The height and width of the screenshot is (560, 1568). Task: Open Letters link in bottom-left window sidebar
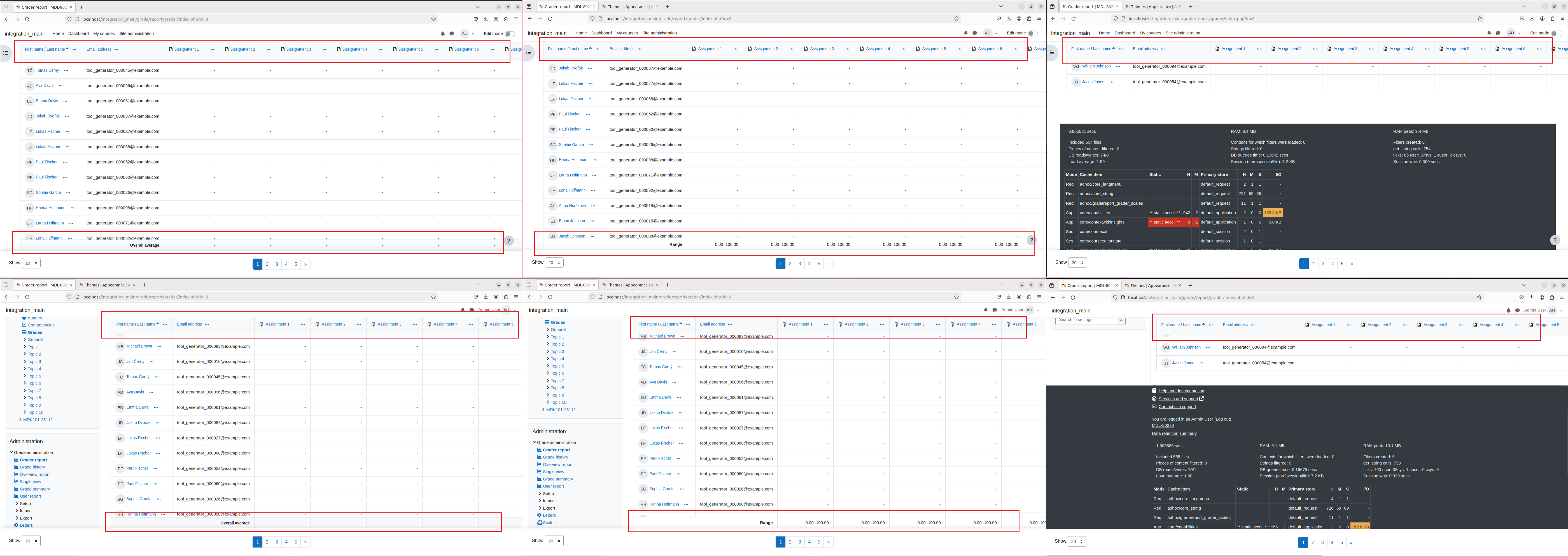26,525
